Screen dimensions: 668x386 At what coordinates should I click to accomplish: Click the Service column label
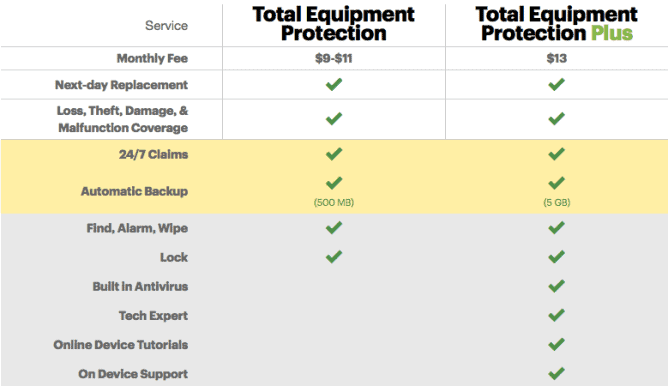coord(166,26)
